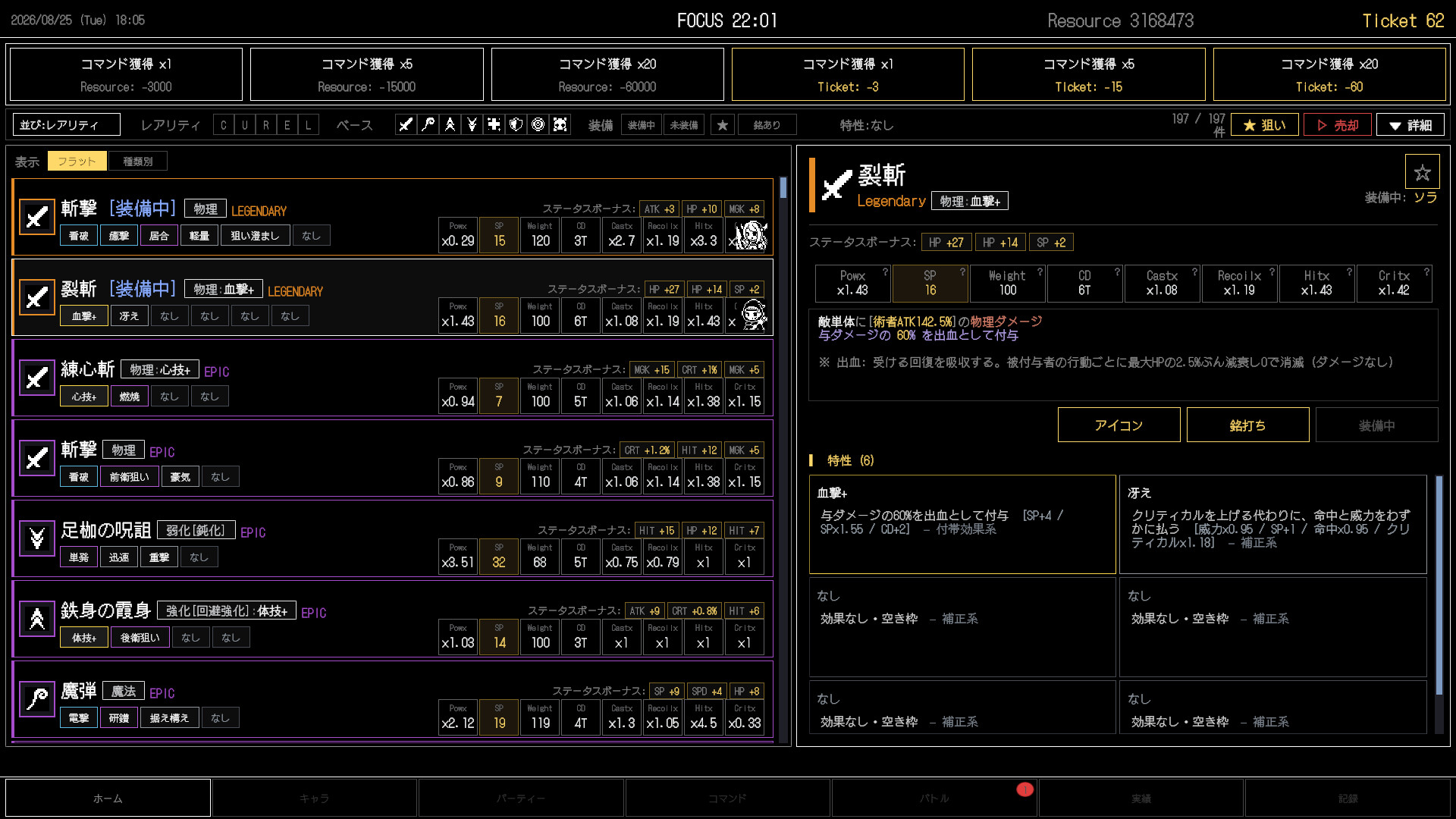1456x819 pixels.
Task: Filter by shield base icon
Action: 516,125
